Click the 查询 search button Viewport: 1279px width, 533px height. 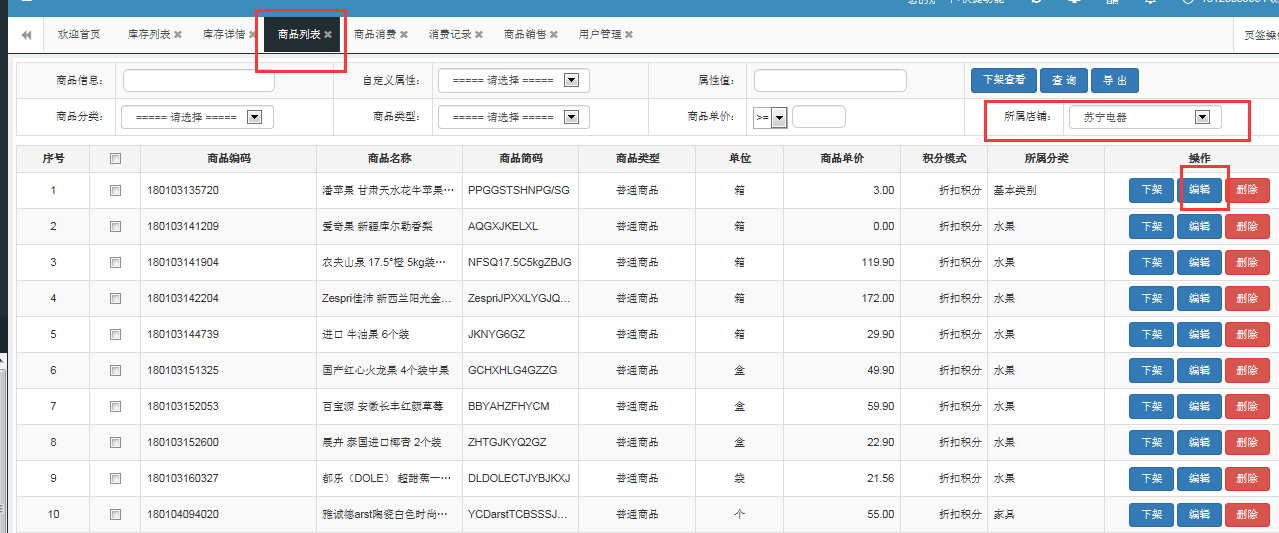1064,81
